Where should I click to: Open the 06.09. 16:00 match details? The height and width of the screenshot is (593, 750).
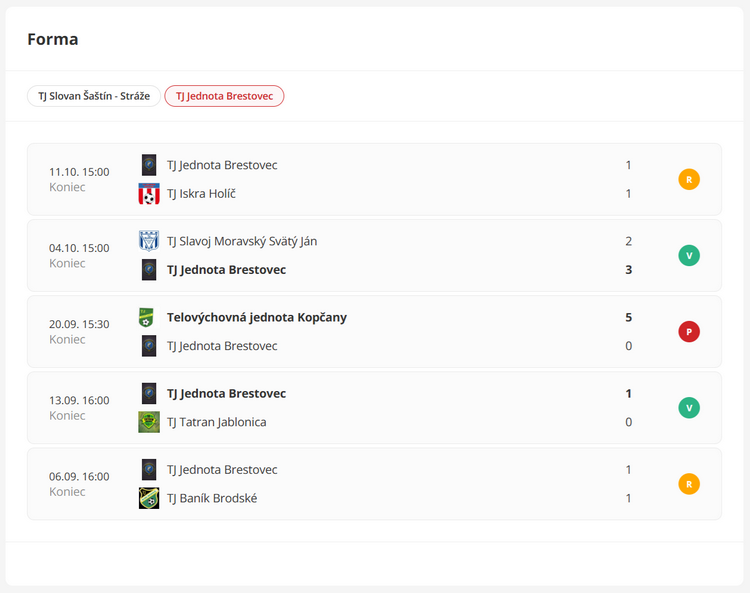click(x=374, y=484)
